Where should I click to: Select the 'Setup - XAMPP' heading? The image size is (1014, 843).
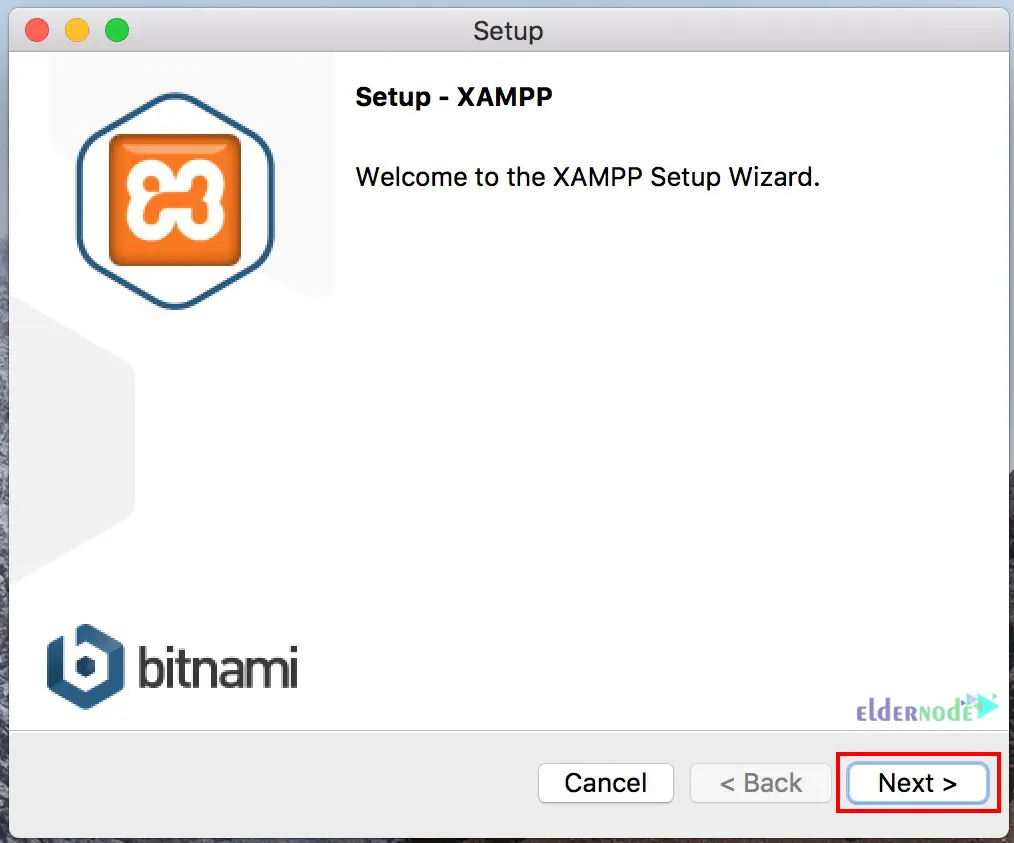point(454,97)
